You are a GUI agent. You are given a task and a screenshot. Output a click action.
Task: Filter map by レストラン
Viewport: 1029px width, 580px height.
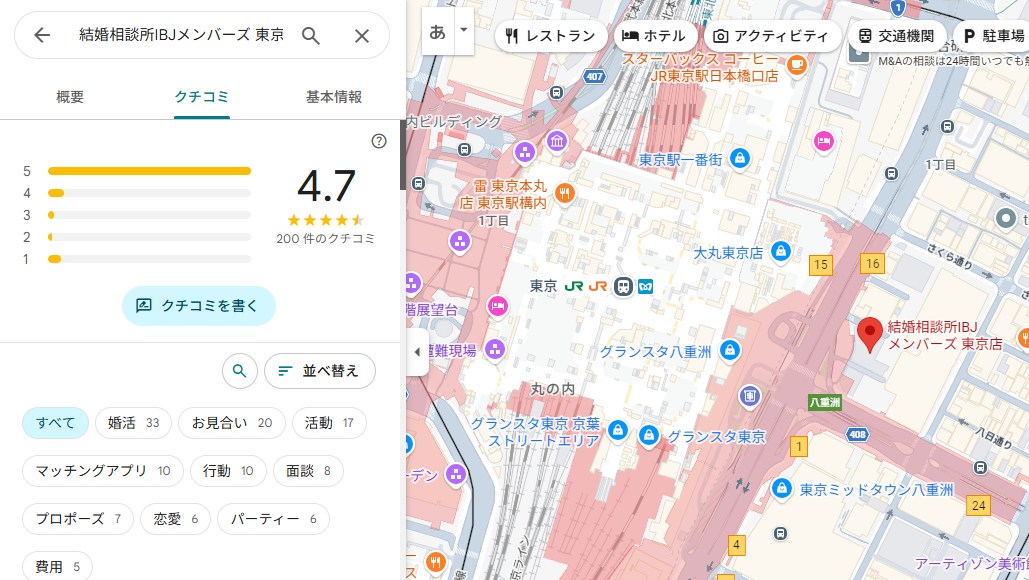(x=550, y=36)
